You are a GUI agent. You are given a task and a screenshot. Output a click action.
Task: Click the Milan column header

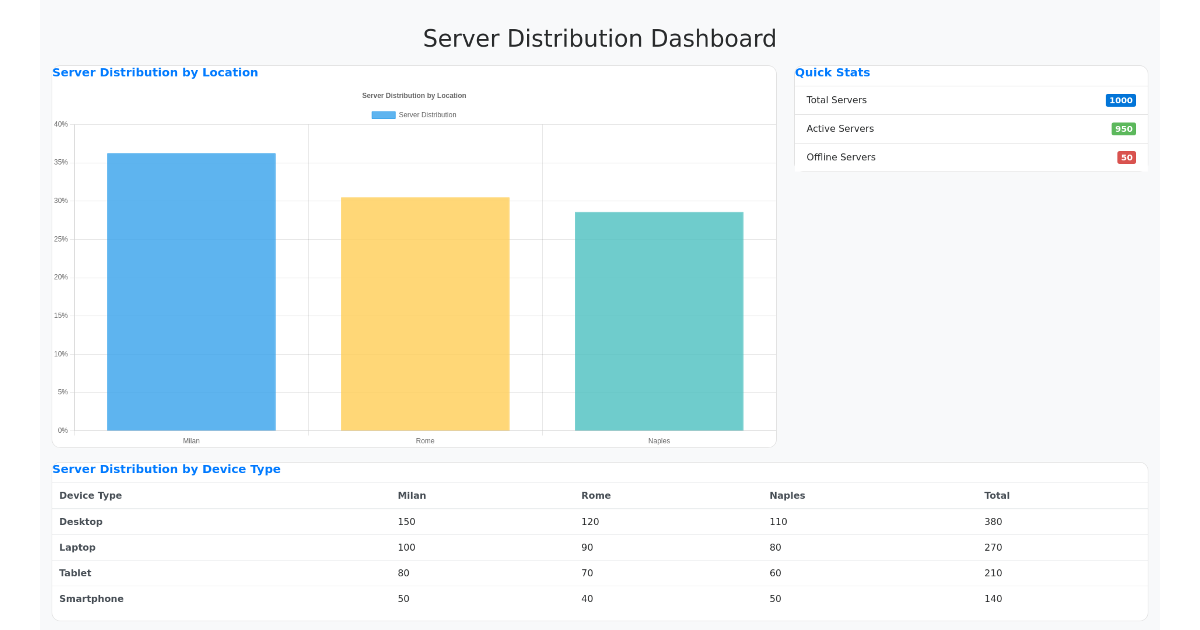[x=412, y=495]
